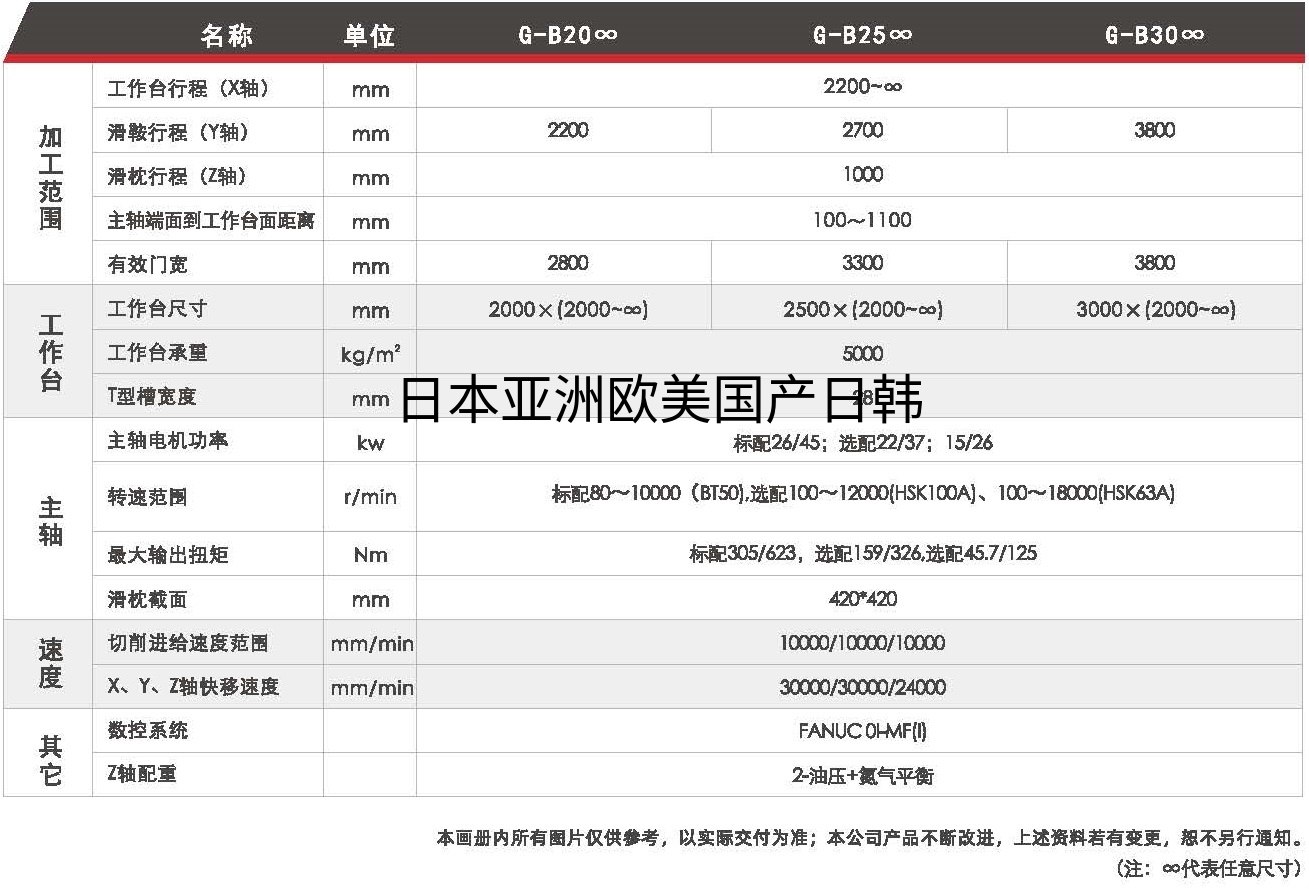The width and height of the screenshot is (1309, 889).
Task: Click the mm unit in 滑枕截面 row
Action: pyautogui.click(x=370, y=600)
